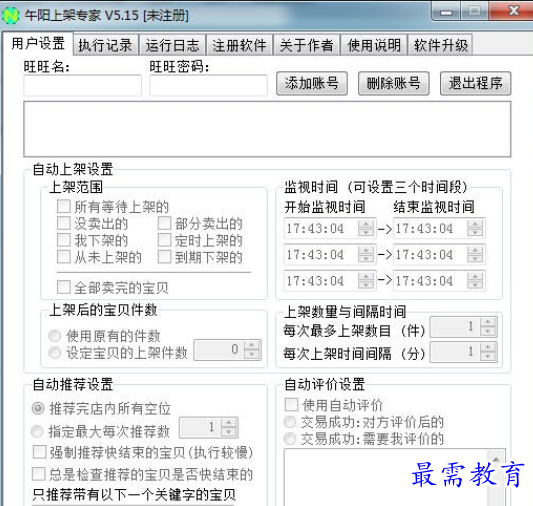This screenshot has height=506, width=533.
Task: Focus the 旺旺密码 input field
Action: (x=208, y=85)
